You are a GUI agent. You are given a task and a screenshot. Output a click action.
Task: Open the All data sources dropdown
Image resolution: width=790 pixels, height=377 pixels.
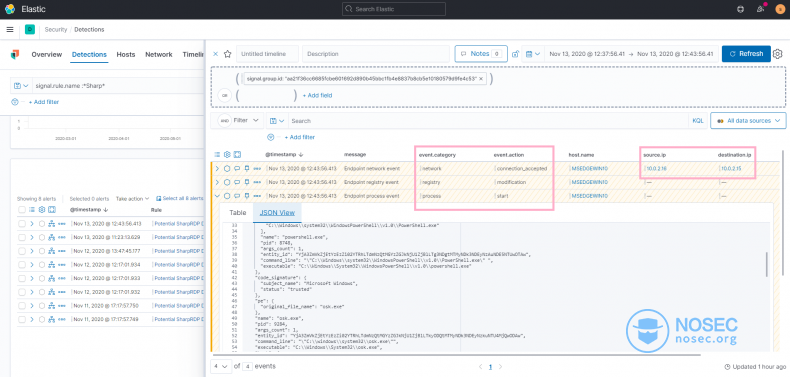point(748,121)
